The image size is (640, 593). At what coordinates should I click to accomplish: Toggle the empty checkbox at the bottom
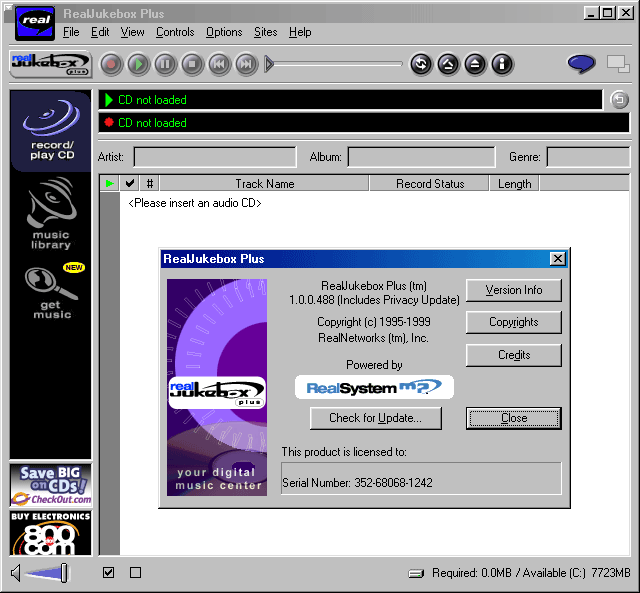pyautogui.click(x=136, y=573)
